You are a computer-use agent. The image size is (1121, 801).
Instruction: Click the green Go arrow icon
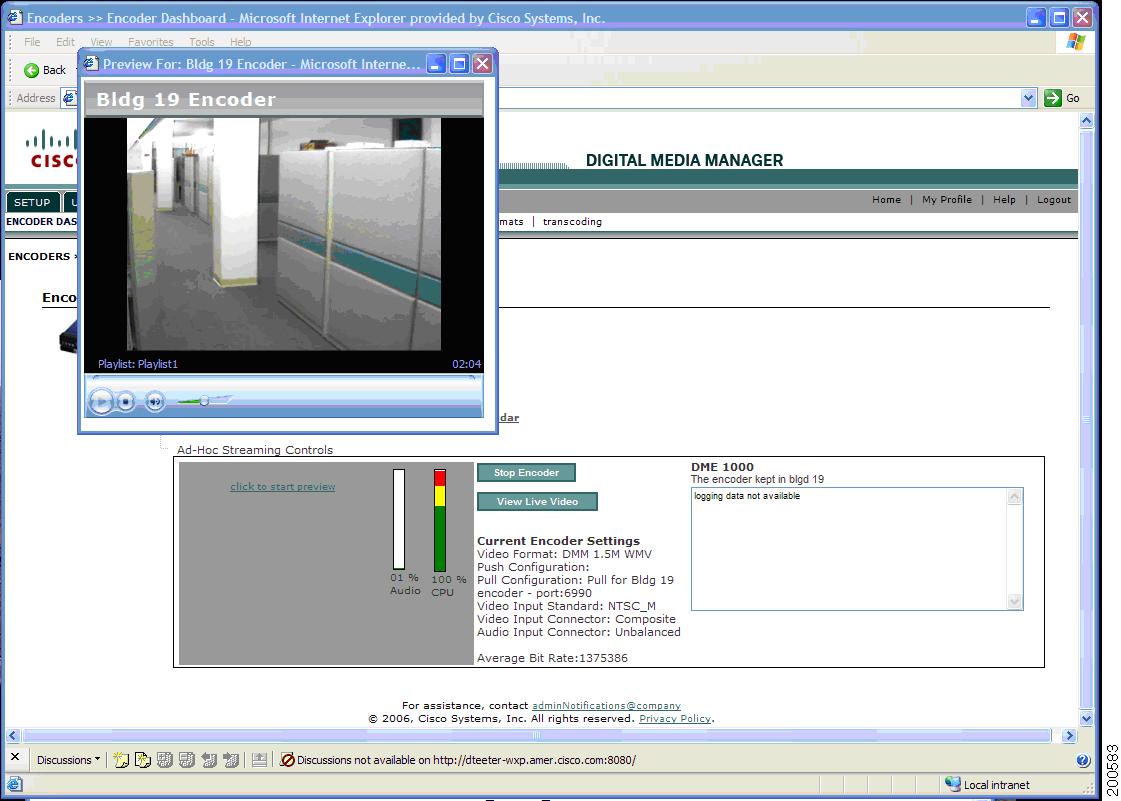(1055, 98)
